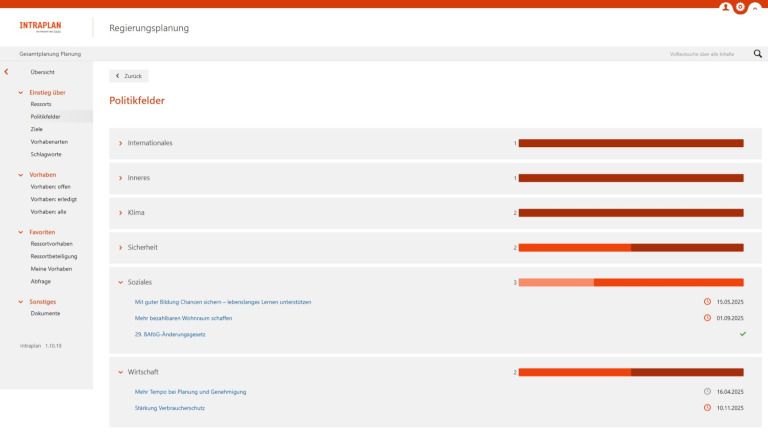Click the magnifier search icon
The width and height of the screenshot is (768, 439).
757,53
